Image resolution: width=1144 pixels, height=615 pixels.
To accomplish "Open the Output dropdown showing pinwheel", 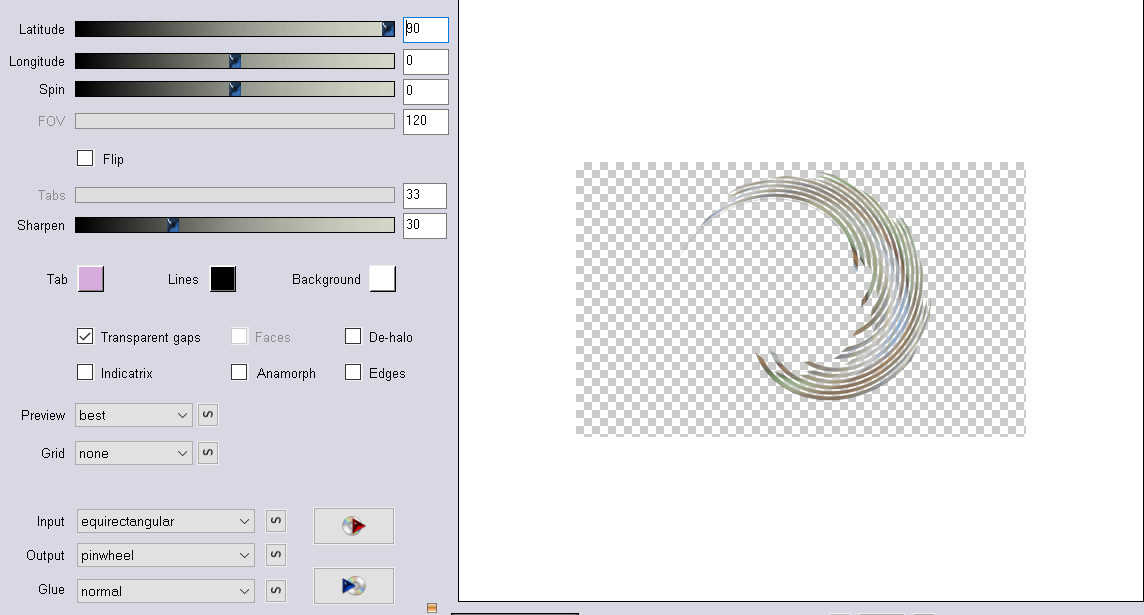I will click(165, 555).
